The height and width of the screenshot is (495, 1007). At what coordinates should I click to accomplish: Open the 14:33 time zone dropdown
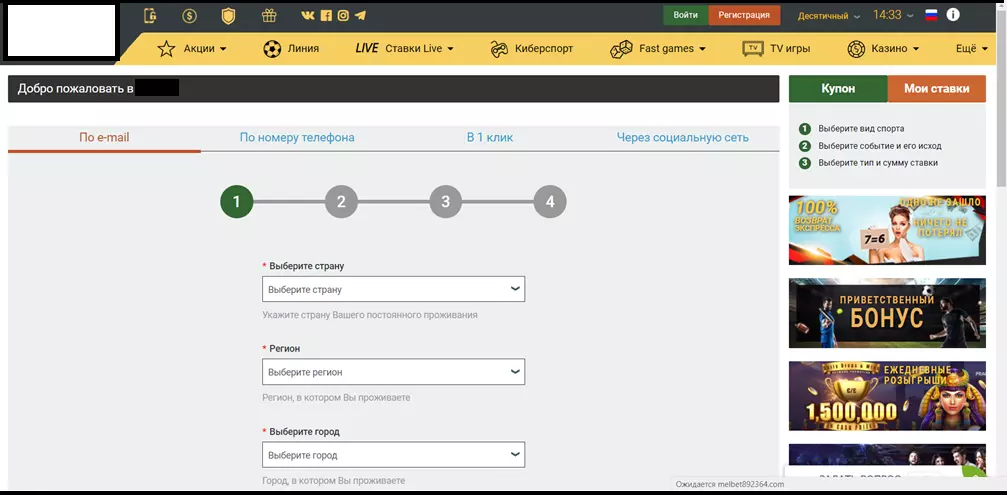tap(893, 15)
